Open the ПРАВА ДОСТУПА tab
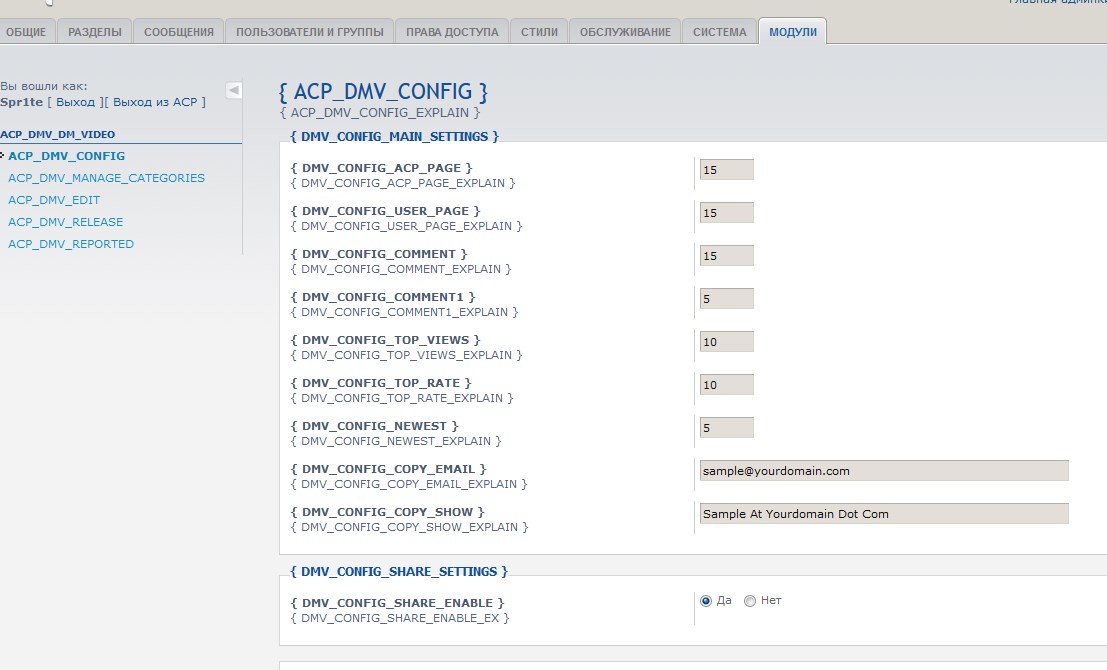This screenshot has height=670, width=1107. (x=452, y=32)
